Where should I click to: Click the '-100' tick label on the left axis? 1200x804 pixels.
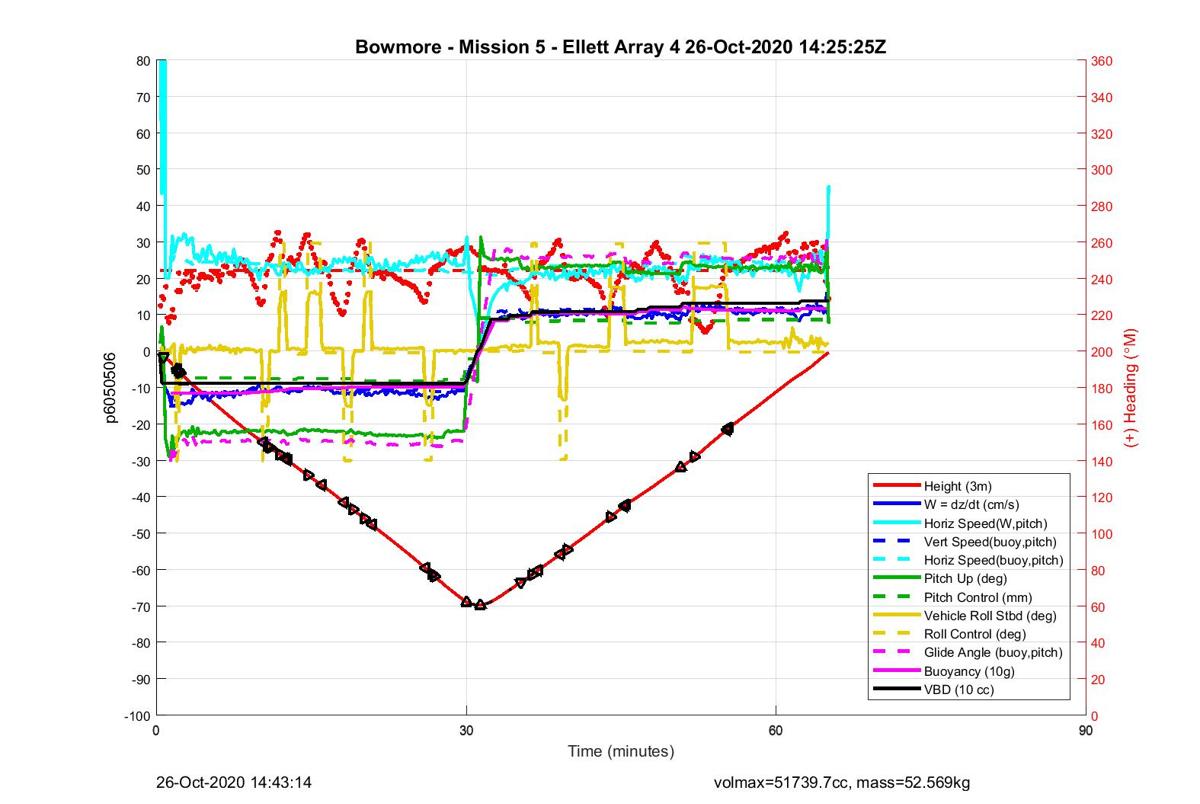[138, 715]
